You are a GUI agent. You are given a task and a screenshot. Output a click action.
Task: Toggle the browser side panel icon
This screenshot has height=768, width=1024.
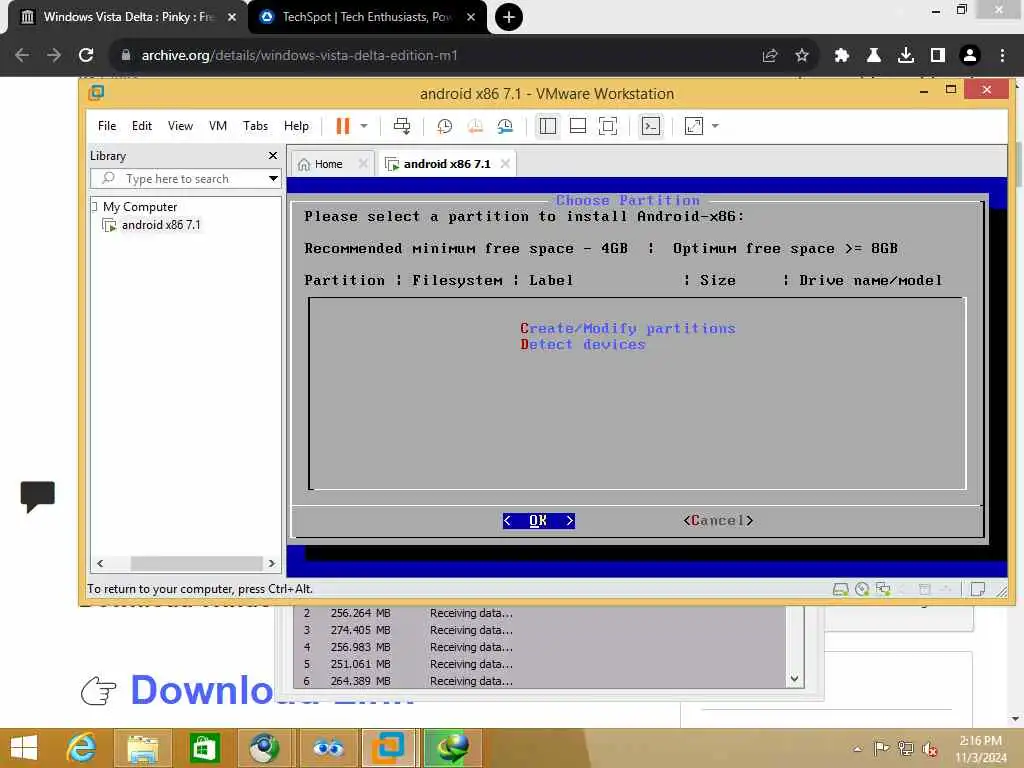point(938,56)
